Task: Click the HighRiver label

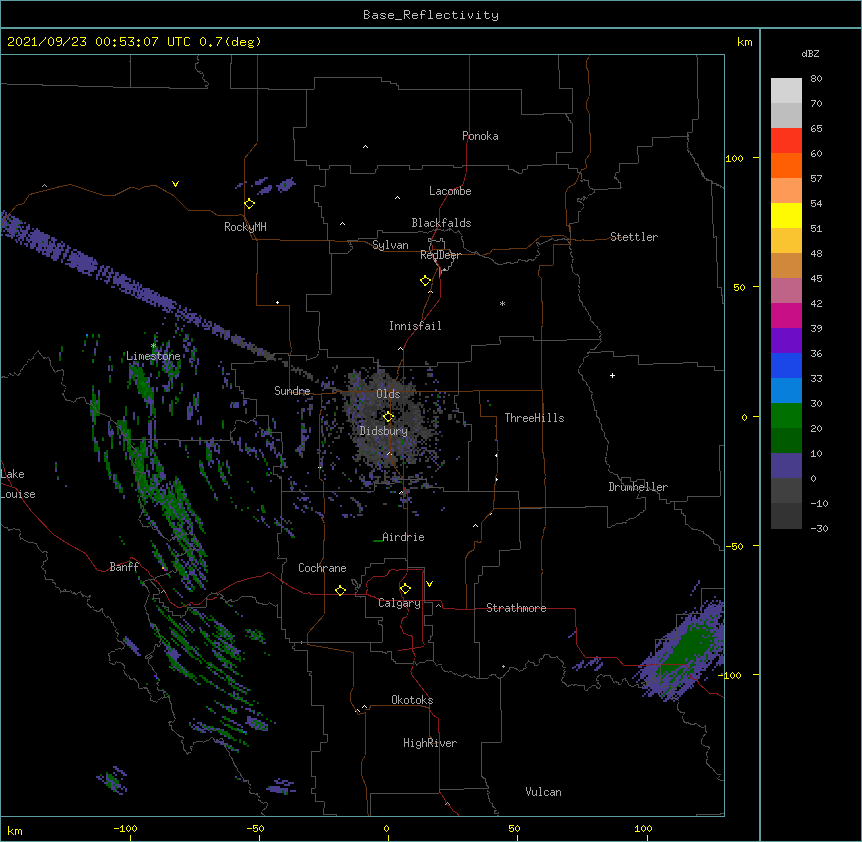Action: click(430, 743)
